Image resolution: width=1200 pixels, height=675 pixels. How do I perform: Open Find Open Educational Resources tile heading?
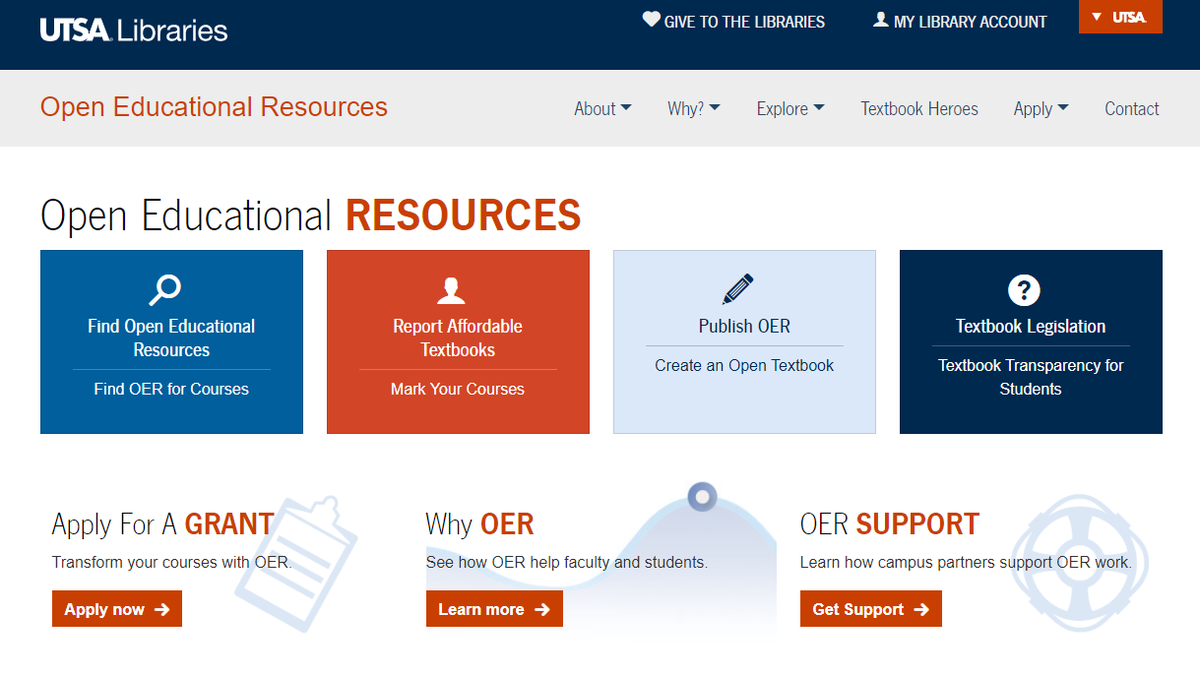171,338
